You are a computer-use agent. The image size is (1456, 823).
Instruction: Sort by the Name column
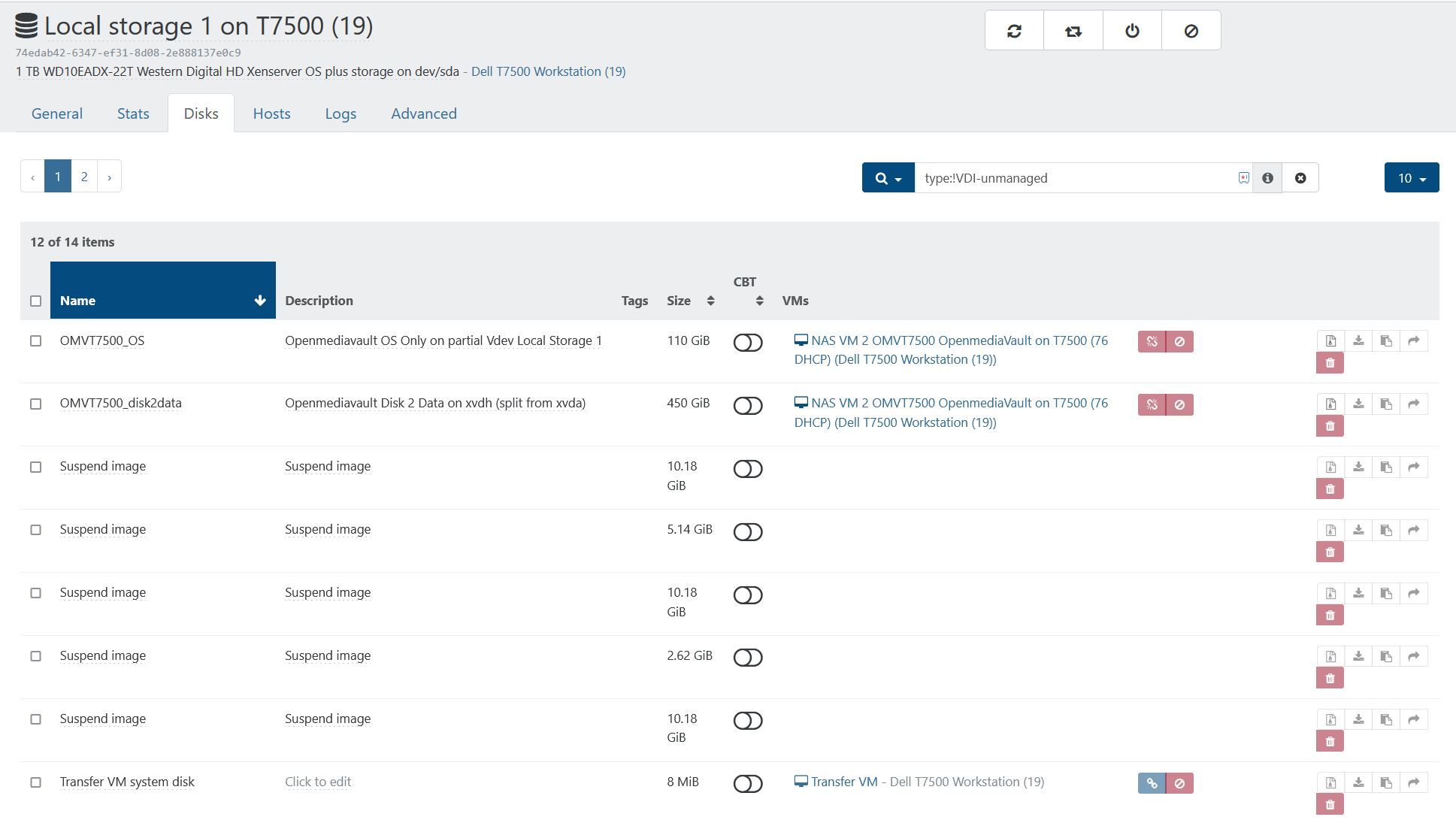(162, 291)
